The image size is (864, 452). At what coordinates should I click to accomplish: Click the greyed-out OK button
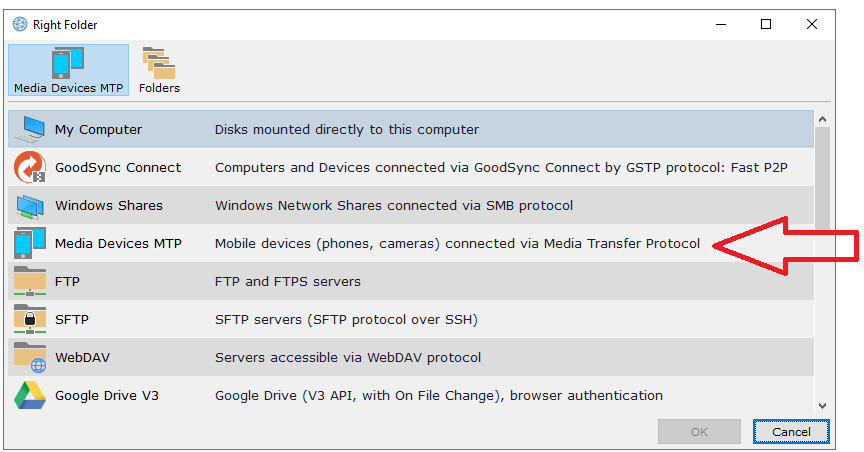(699, 432)
